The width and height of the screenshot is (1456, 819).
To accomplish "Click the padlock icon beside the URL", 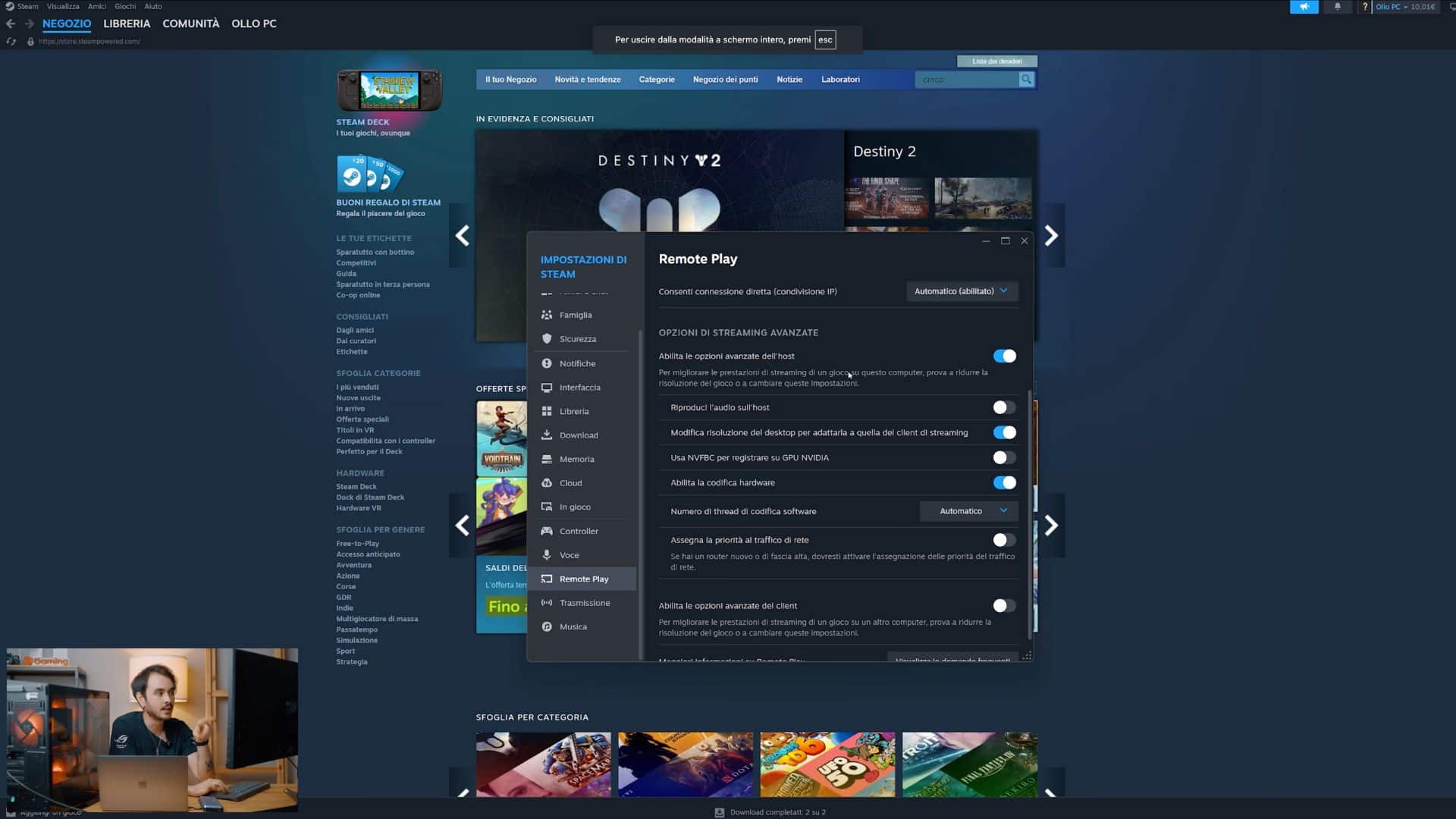I will click(x=30, y=42).
